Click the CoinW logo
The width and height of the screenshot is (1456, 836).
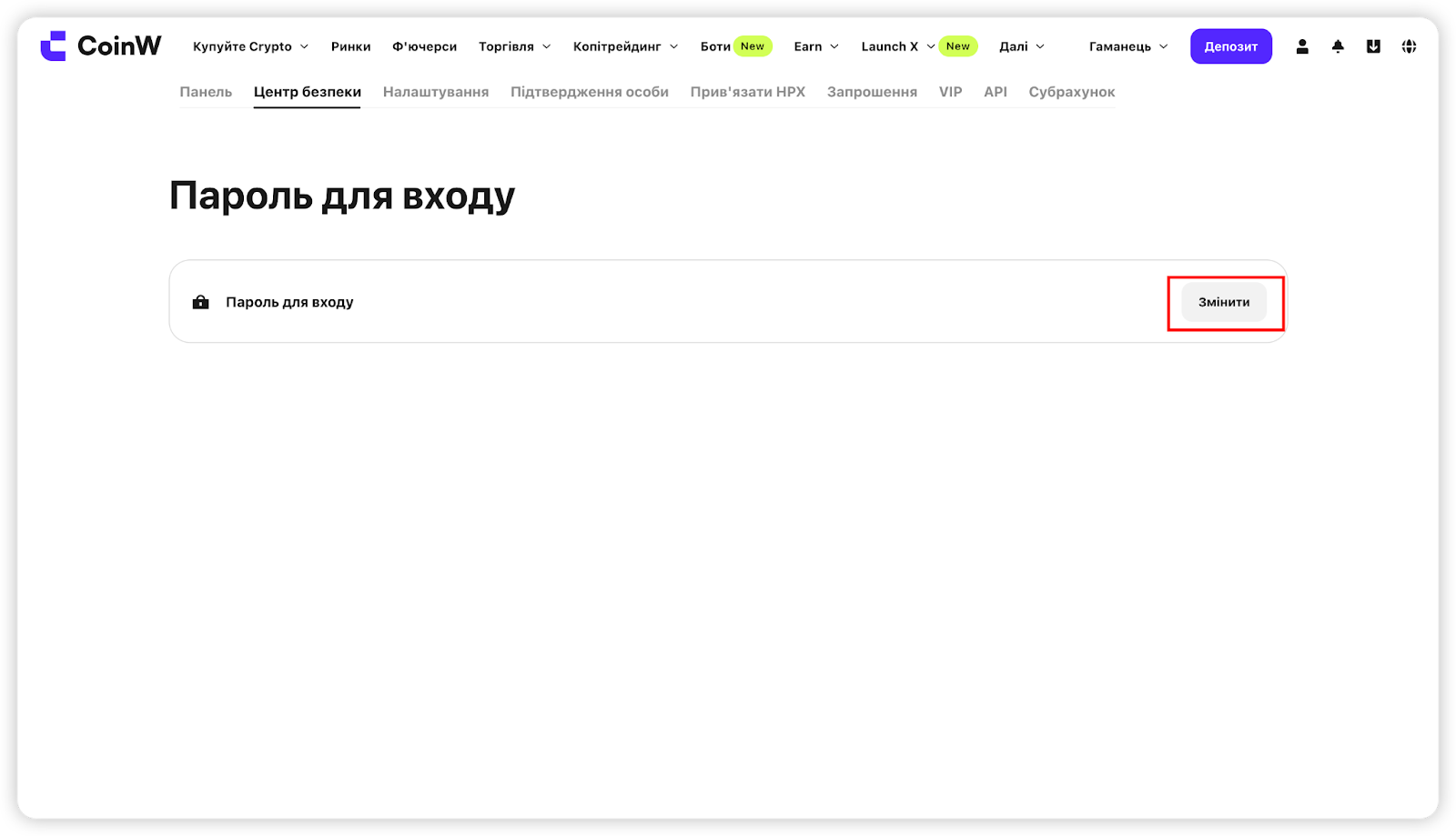(x=101, y=45)
